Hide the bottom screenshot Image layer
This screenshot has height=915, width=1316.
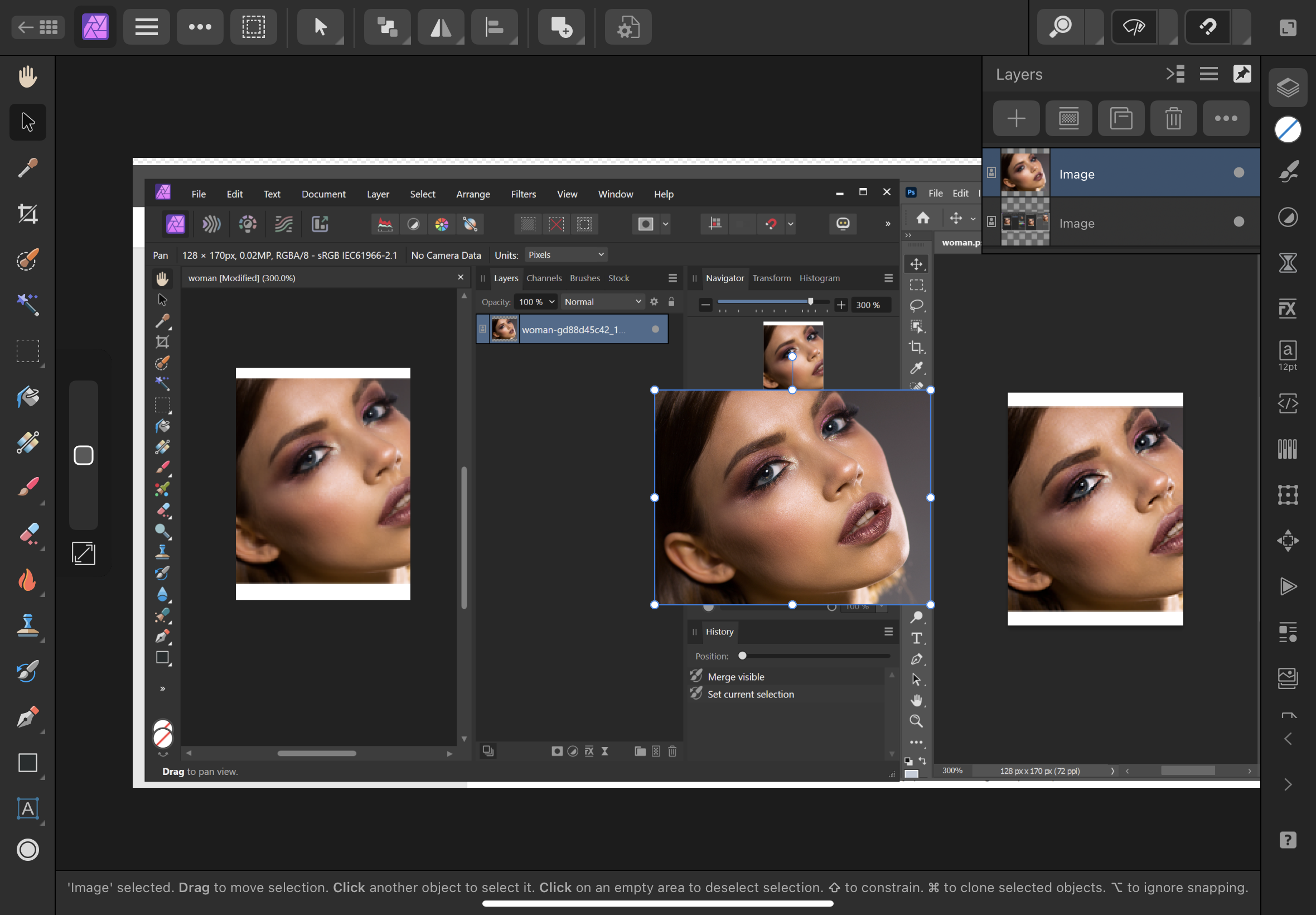tap(1238, 221)
